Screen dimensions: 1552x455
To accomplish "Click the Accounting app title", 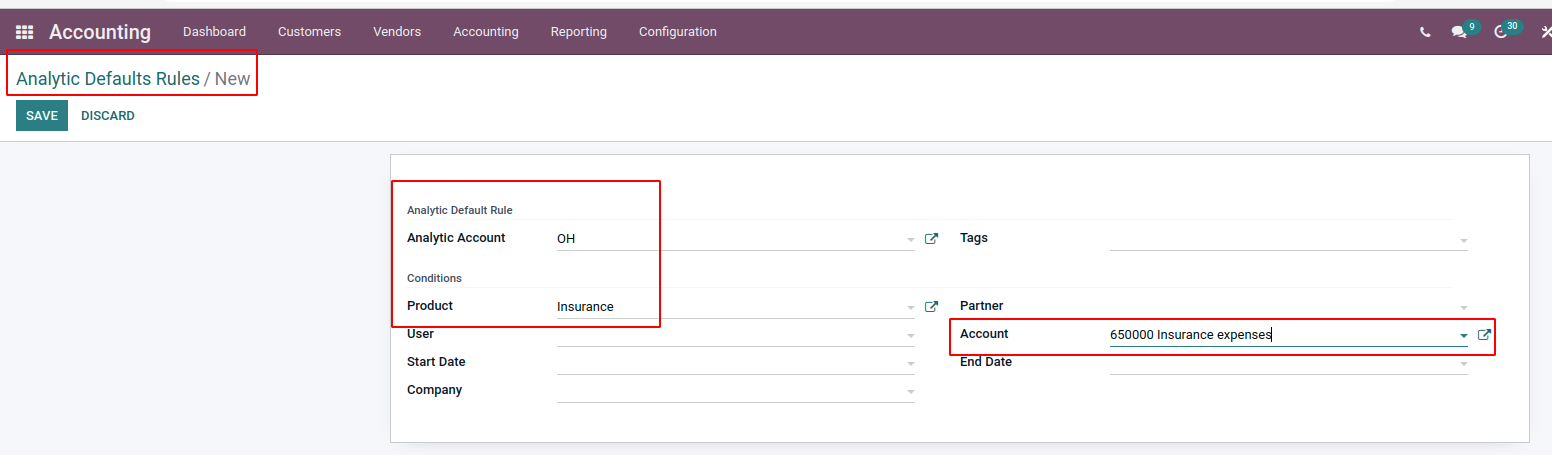I will (x=100, y=32).
